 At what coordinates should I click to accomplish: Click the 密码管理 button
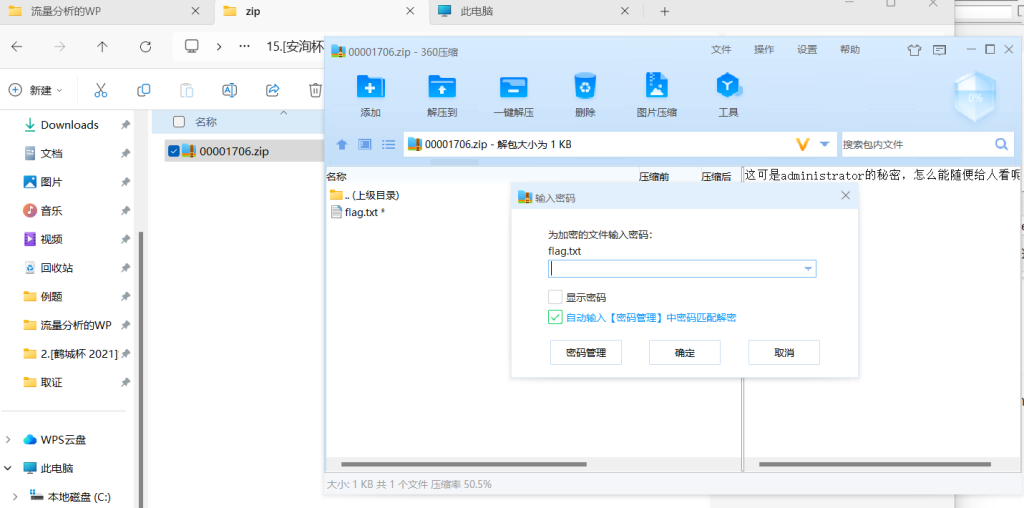[586, 353]
